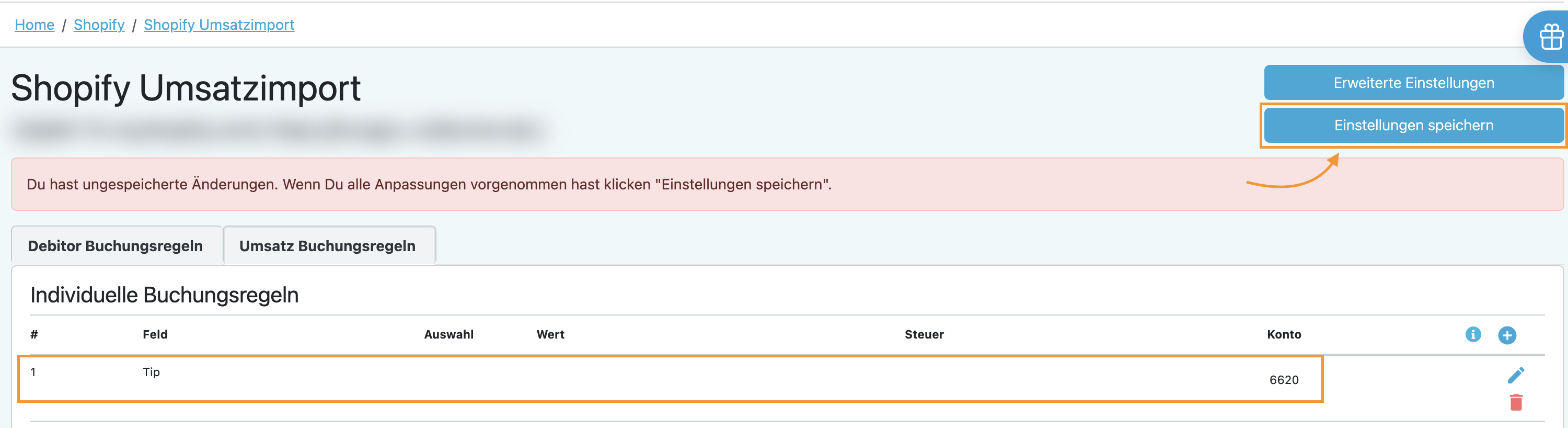
Task: Go to the Home breadcrumb link
Action: (x=34, y=25)
